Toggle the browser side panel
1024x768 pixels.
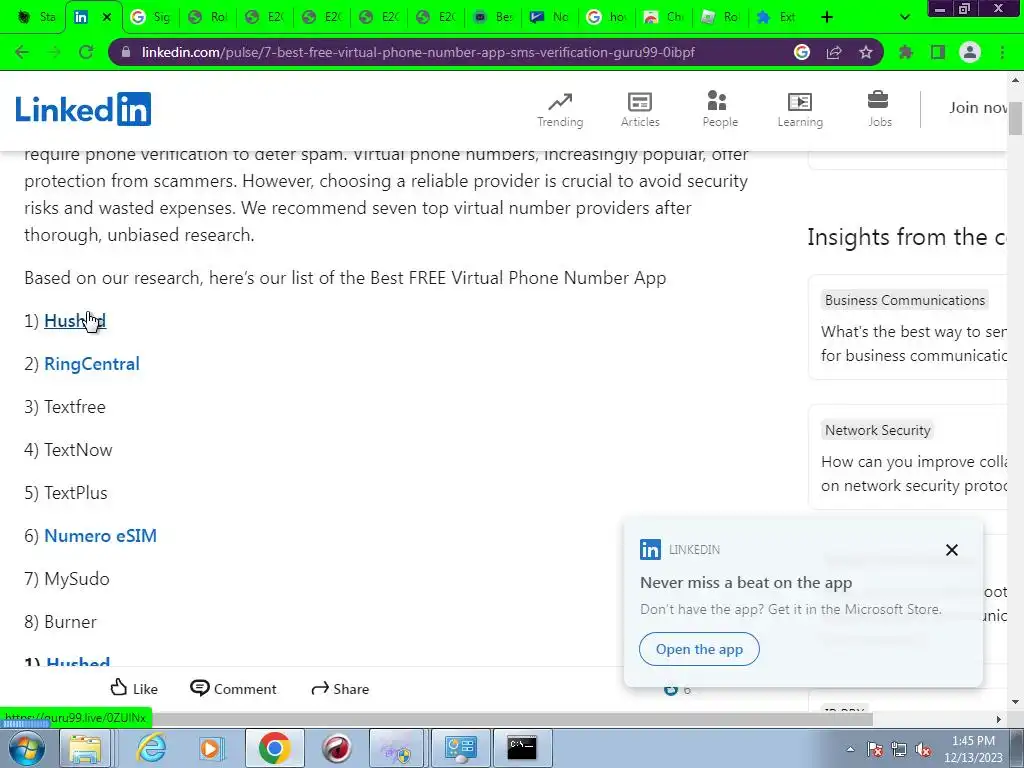(x=938, y=52)
